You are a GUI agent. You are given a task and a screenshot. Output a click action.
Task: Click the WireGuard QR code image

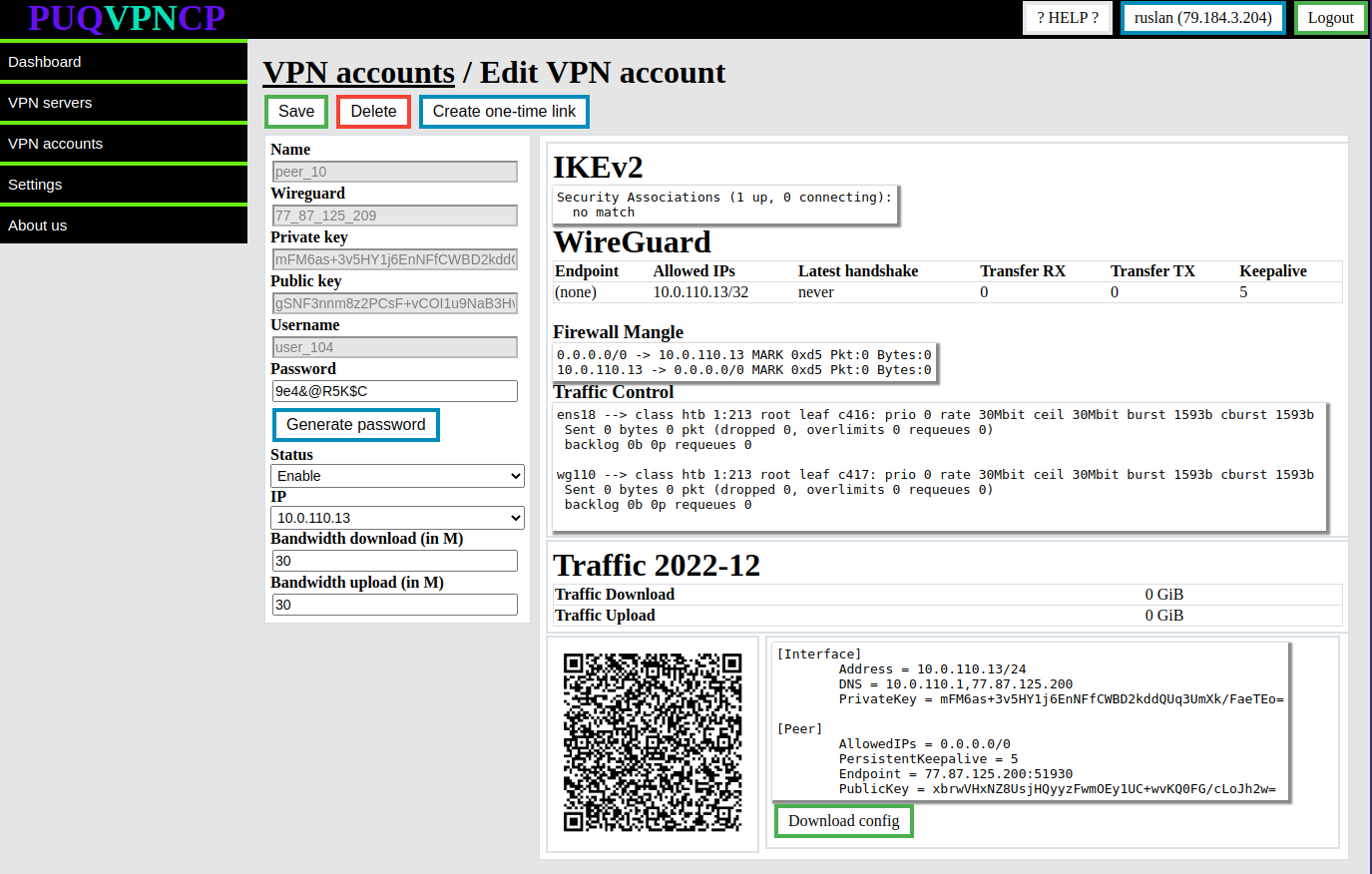pyautogui.click(x=653, y=743)
